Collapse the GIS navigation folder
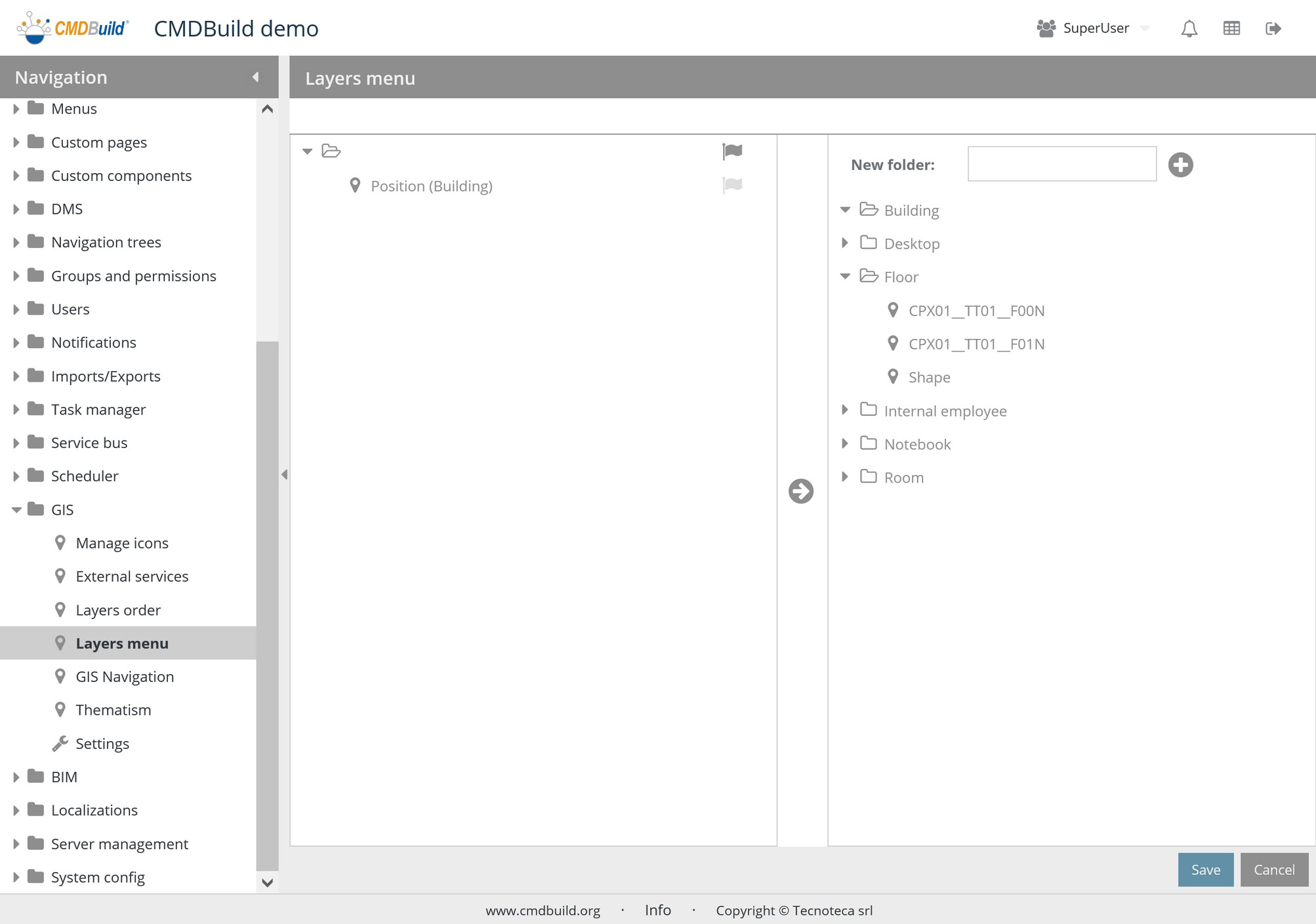The width and height of the screenshot is (1316, 924). click(x=16, y=510)
